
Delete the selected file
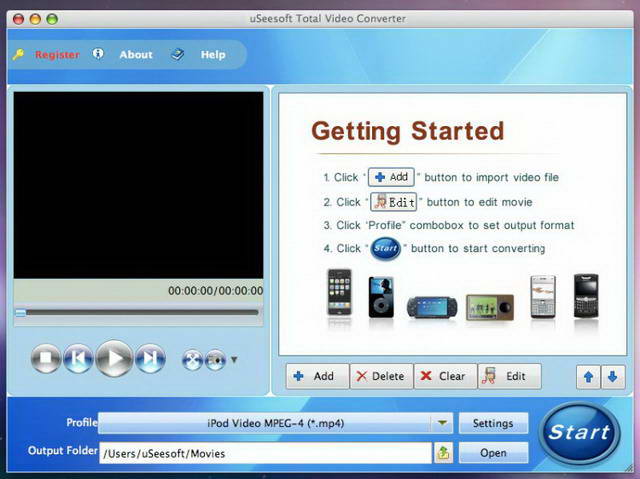click(x=381, y=376)
